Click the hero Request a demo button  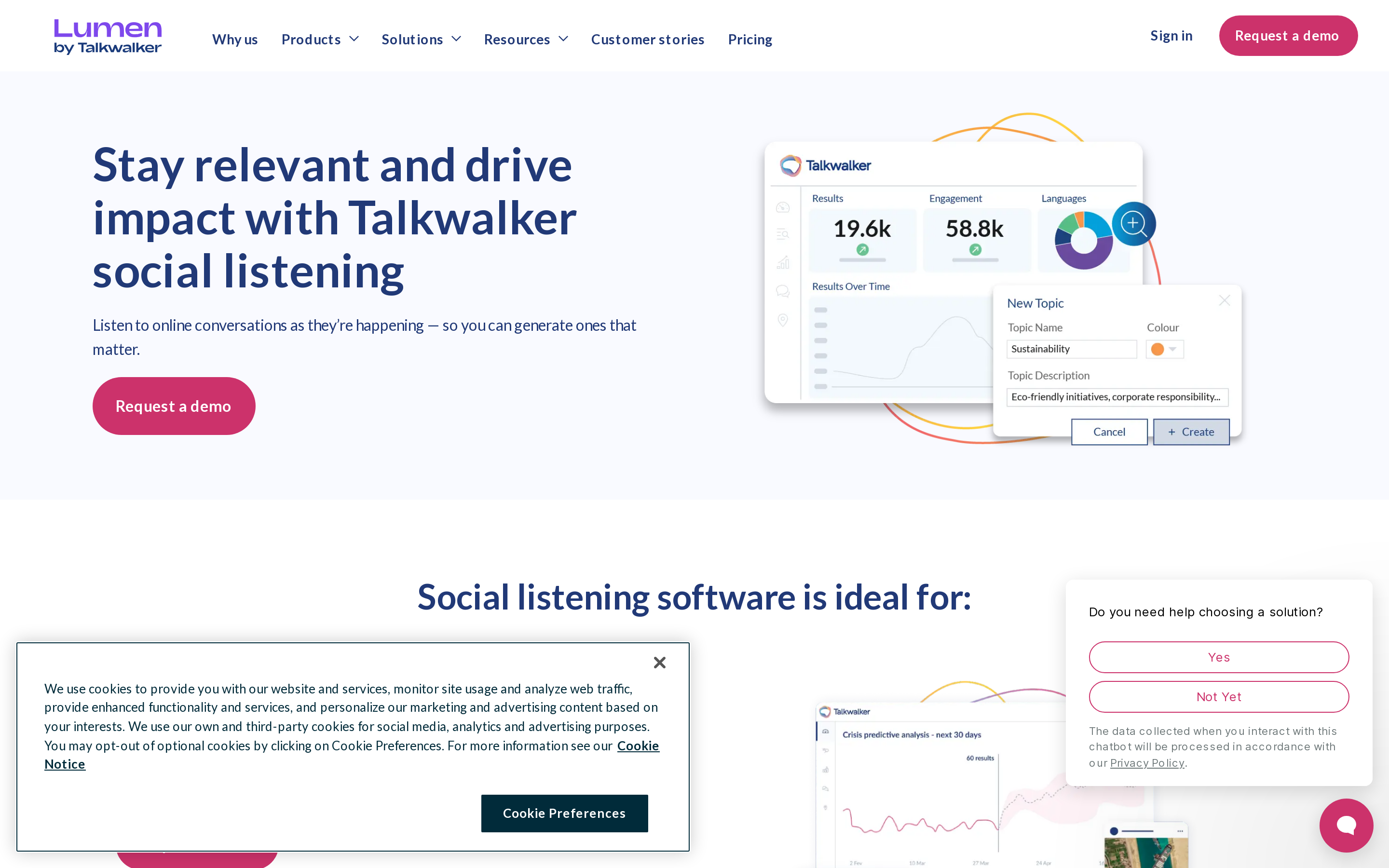[174, 406]
